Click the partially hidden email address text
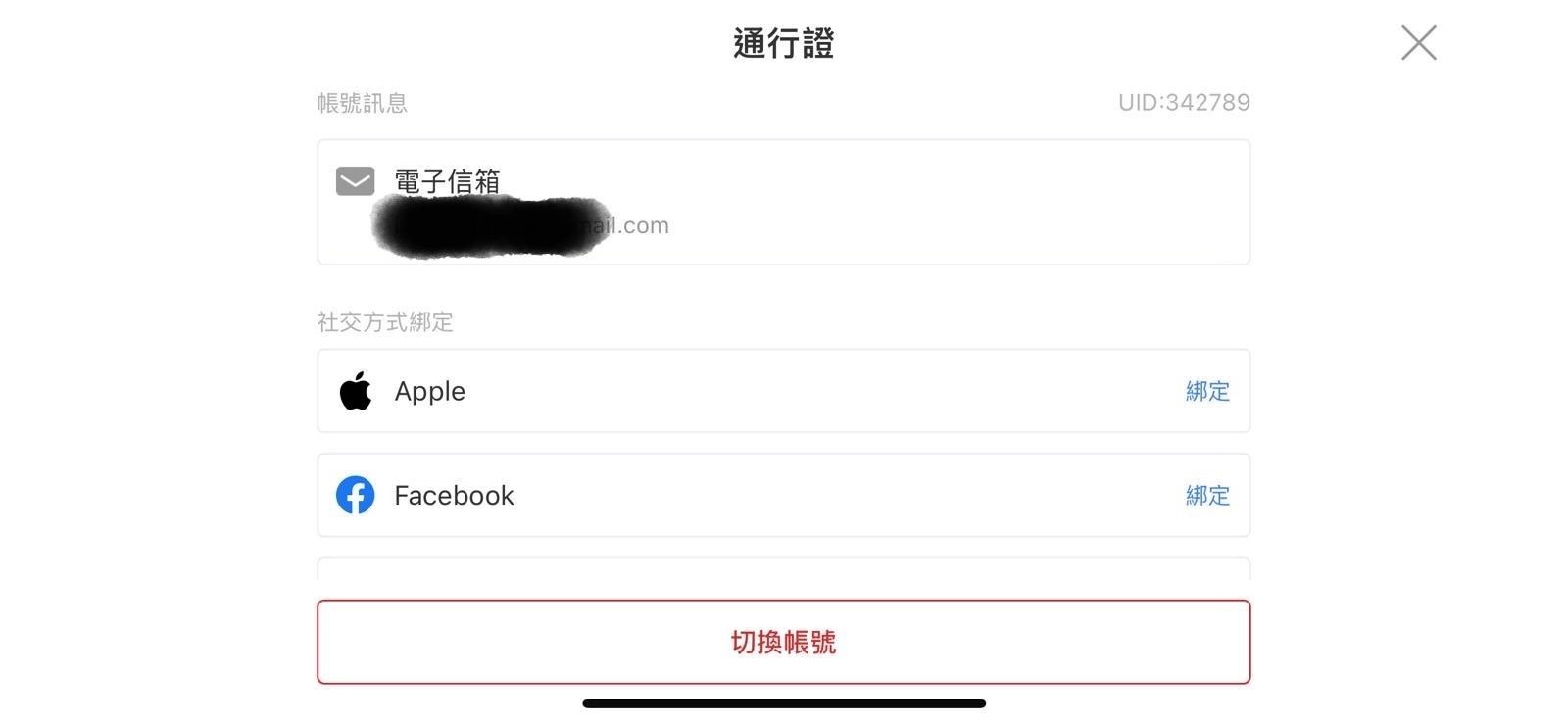This screenshot has width=1568, height=723. click(x=521, y=226)
